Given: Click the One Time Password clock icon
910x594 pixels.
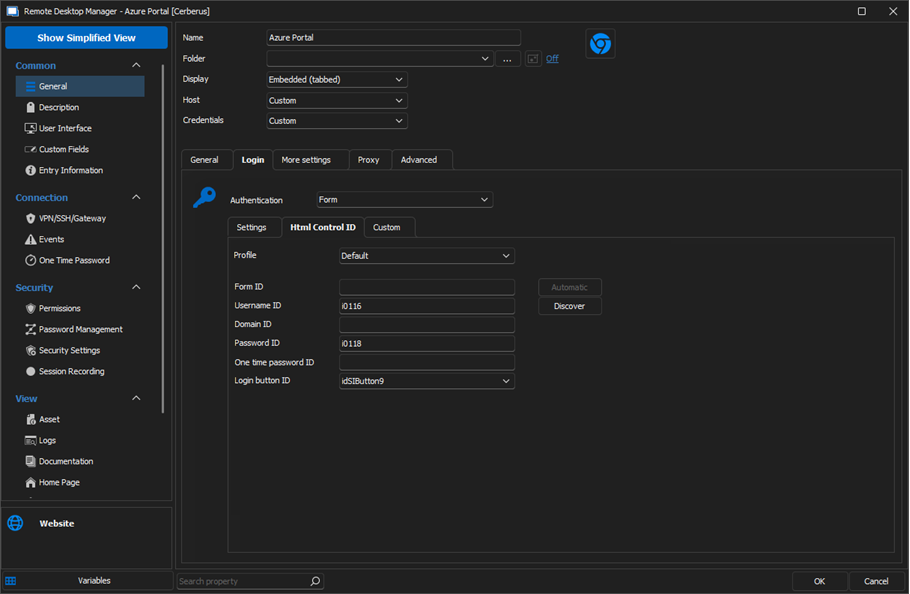Looking at the screenshot, I should click(31, 260).
